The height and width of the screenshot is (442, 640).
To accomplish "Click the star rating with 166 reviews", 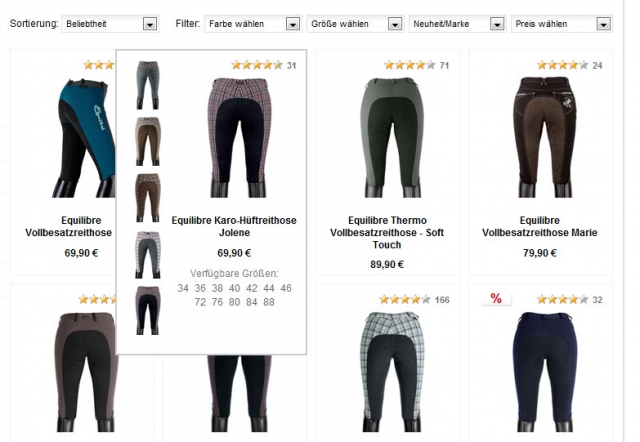I will tap(414, 300).
